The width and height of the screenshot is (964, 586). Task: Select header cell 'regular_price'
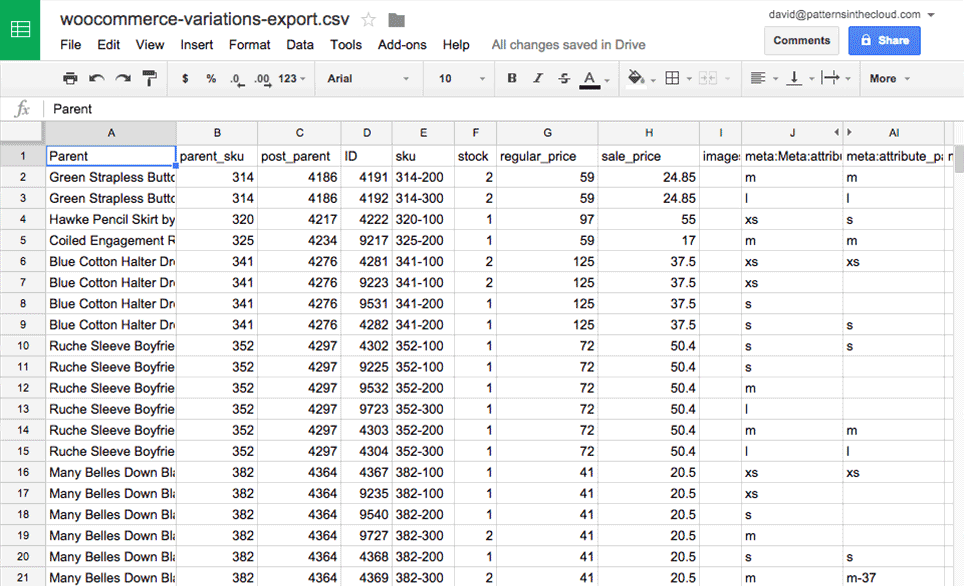pyautogui.click(x=547, y=156)
